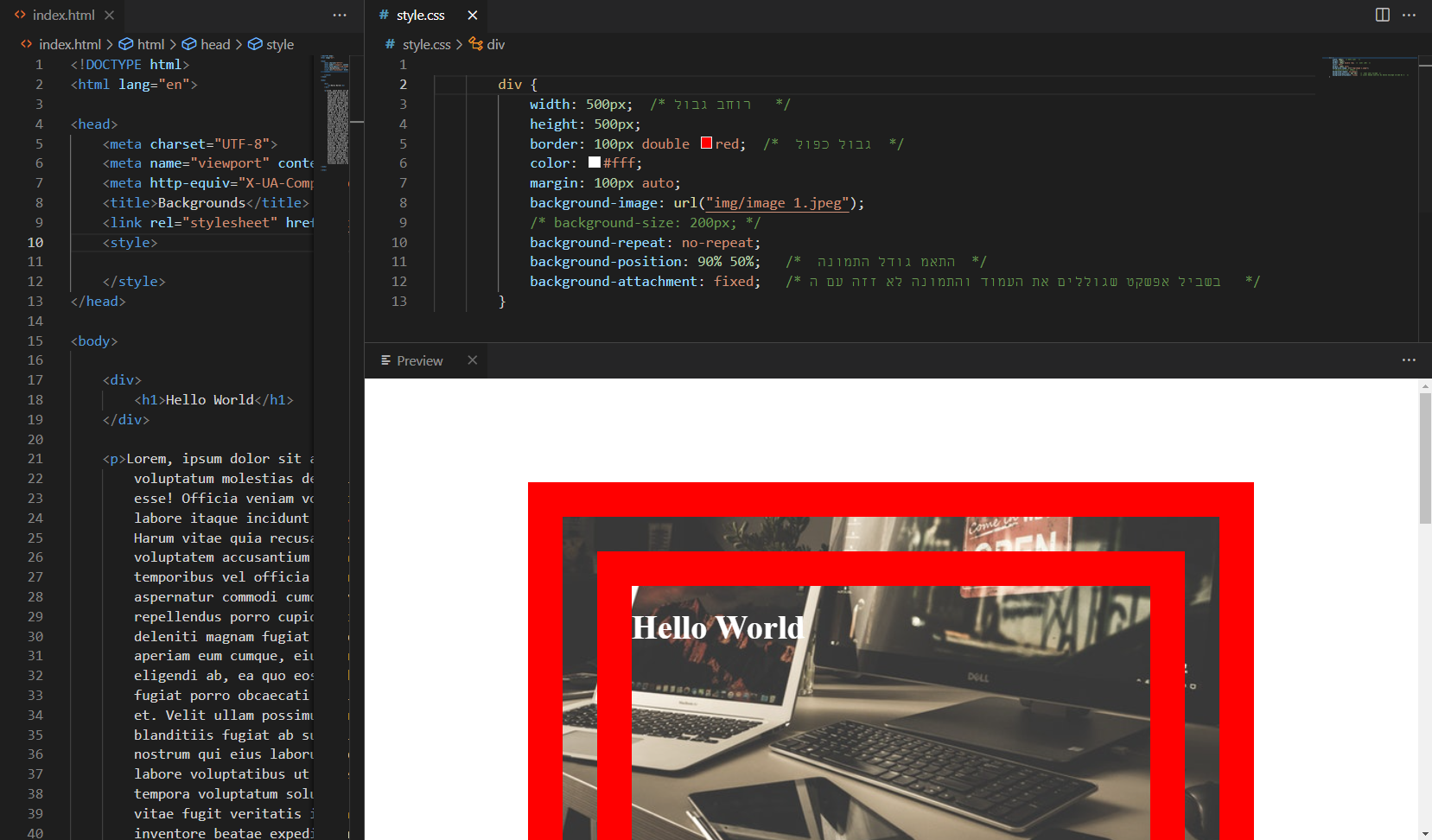Click the split editor right icon
This screenshot has width=1432, height=840.
[x=1382, y=15]
